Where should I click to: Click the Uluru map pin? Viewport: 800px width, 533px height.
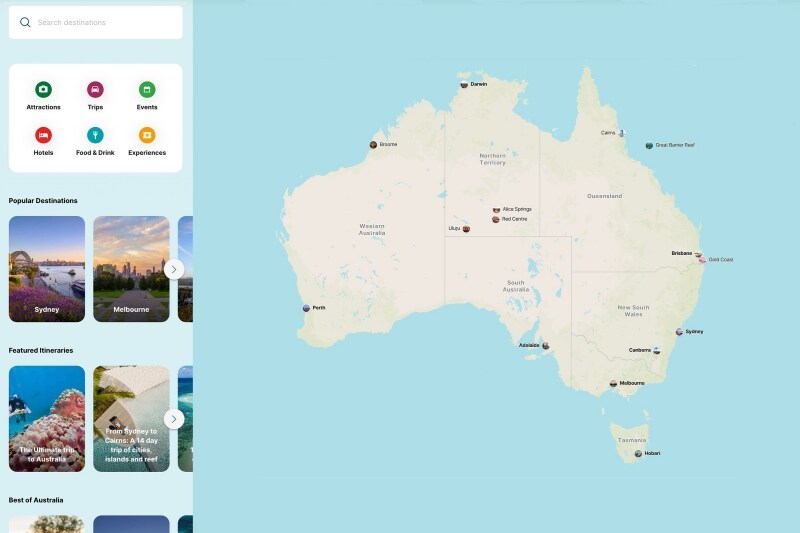point(466,229)
